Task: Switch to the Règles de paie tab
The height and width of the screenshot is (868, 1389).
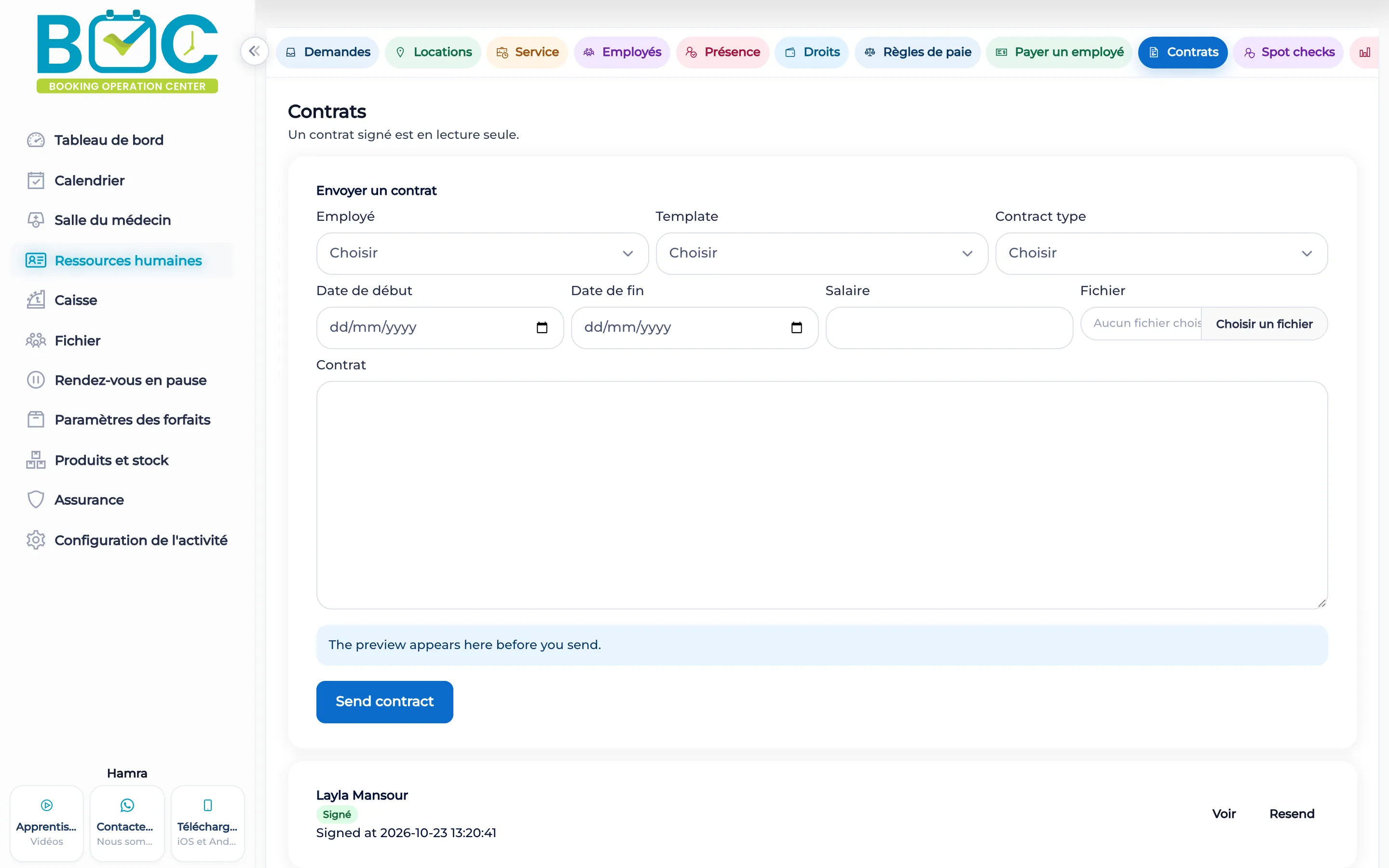Action: coord(917,52)
